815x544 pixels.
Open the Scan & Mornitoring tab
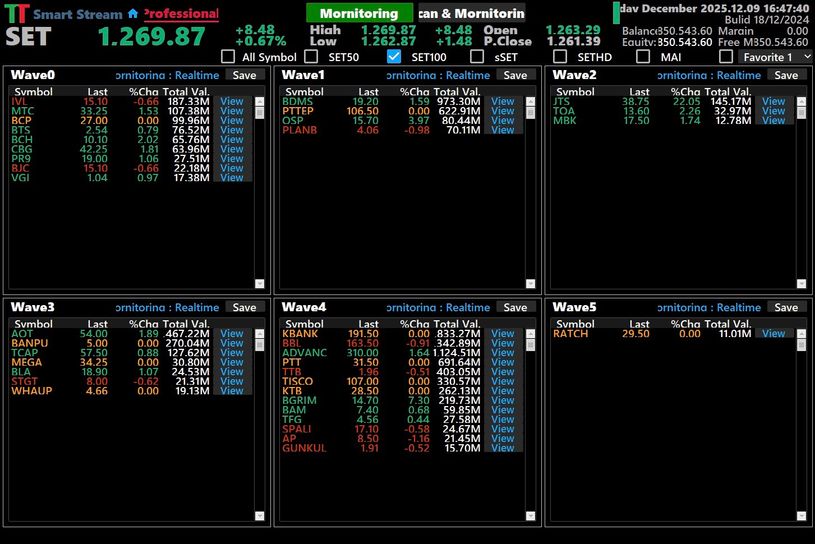[470, 14]
